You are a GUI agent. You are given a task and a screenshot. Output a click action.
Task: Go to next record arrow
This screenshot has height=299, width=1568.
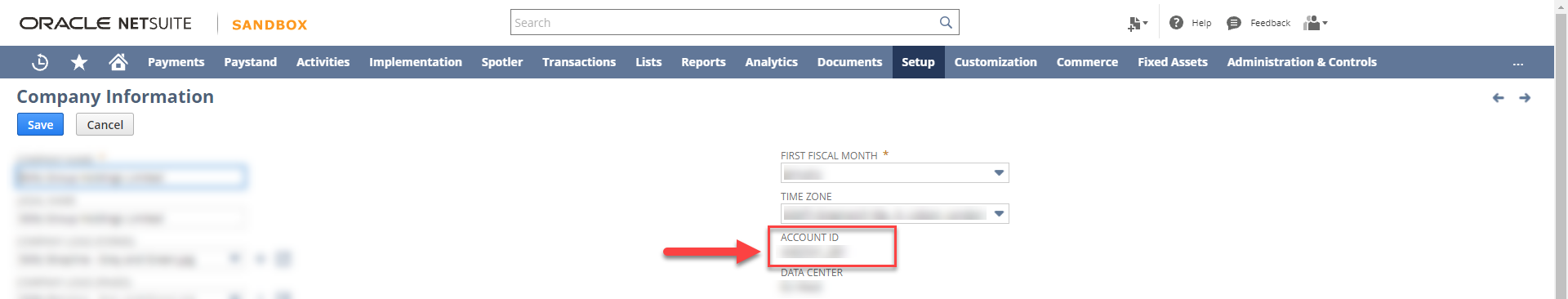pos(1525,98)
